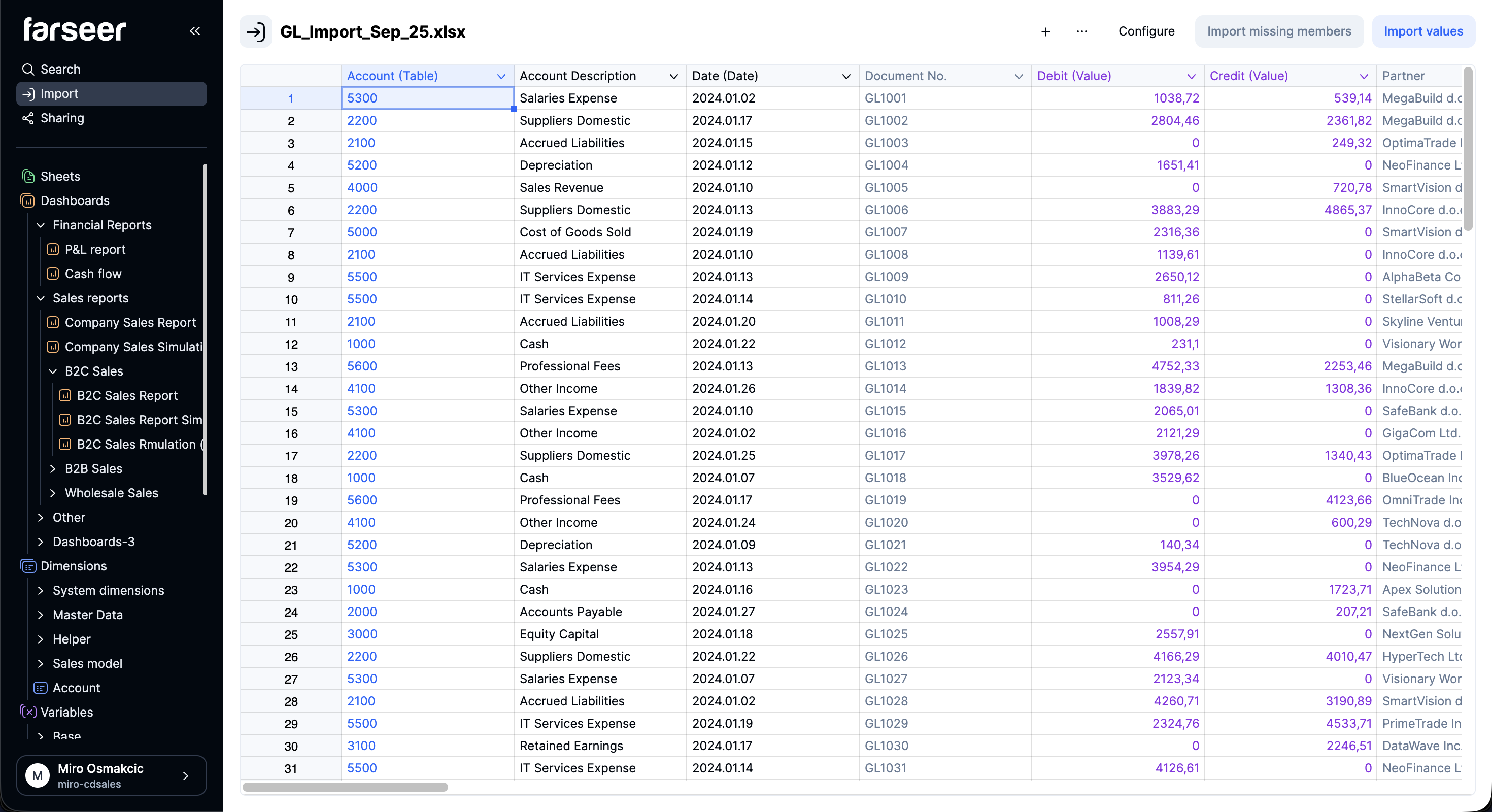
Task: Click the Variables section icon
Action: [x=28, y=712]
